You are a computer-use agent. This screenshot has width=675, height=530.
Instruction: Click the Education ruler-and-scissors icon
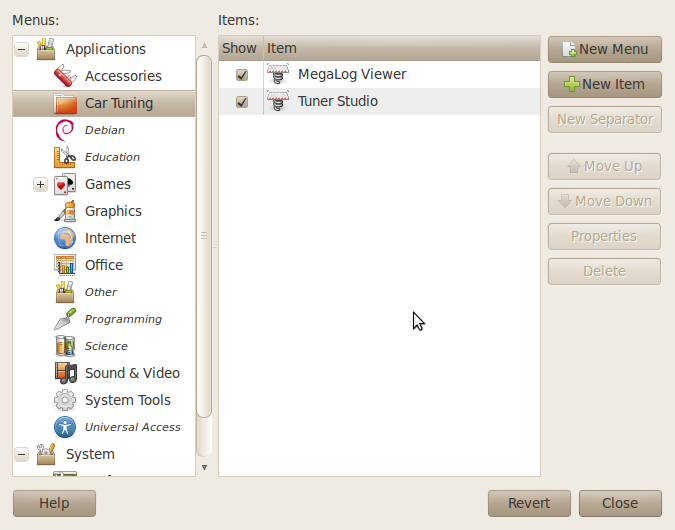click(x=65, y=157)
